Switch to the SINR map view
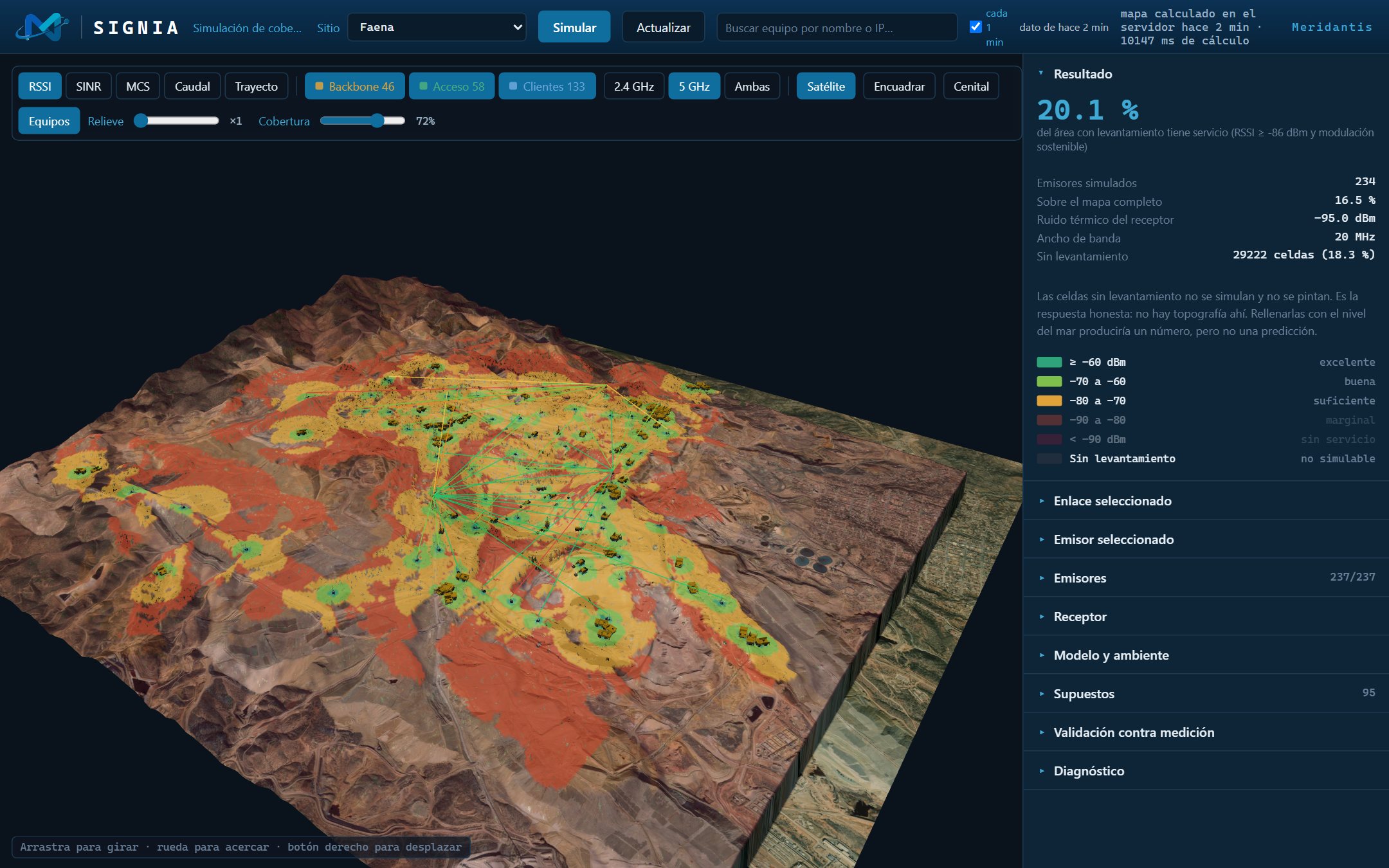 [x=89, y=86]
